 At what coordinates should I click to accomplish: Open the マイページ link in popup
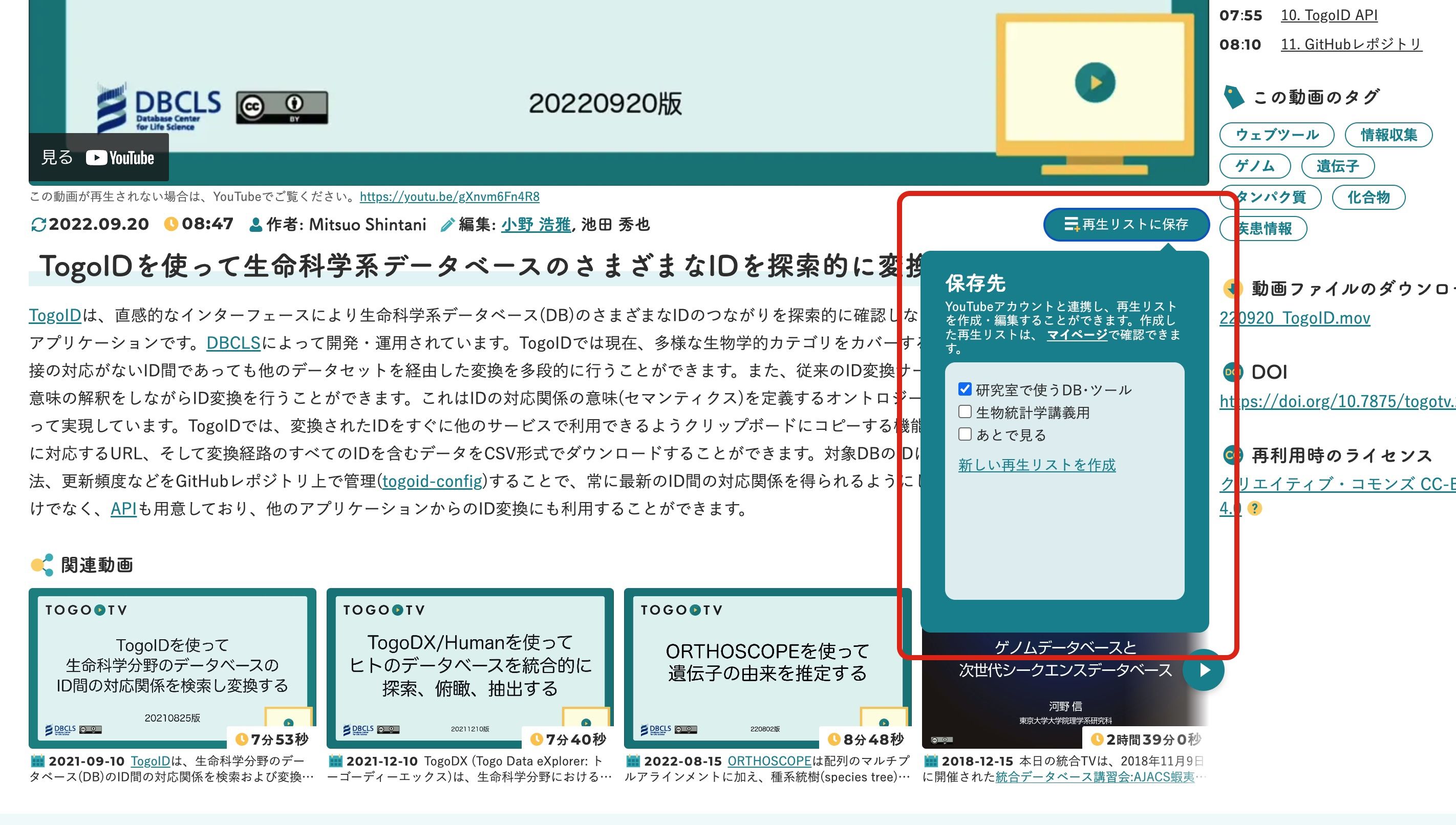(1077, 335)
